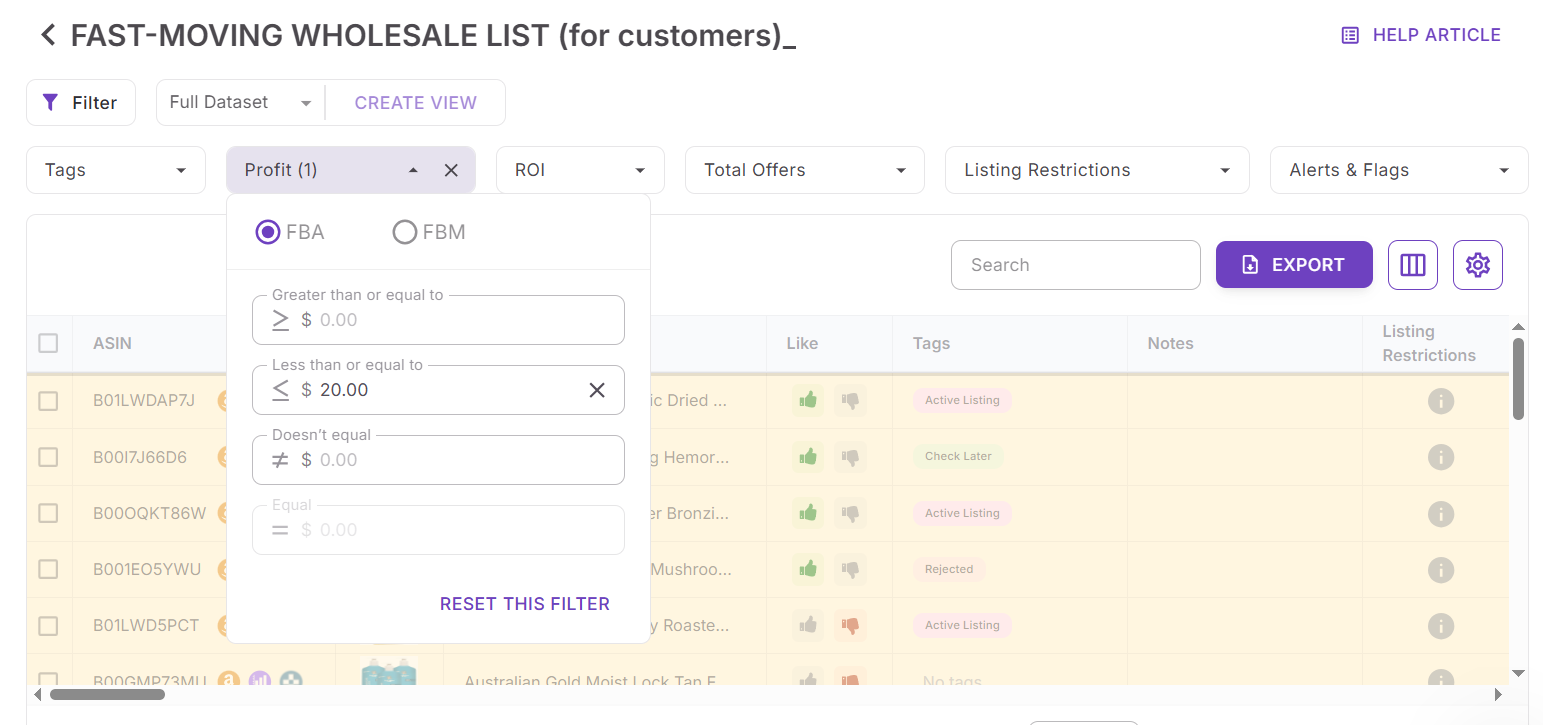Viewport: 1543px width, 725px height.
Task: Clear the Profit filter with its X icon
Action: click(x=451, y=170)
